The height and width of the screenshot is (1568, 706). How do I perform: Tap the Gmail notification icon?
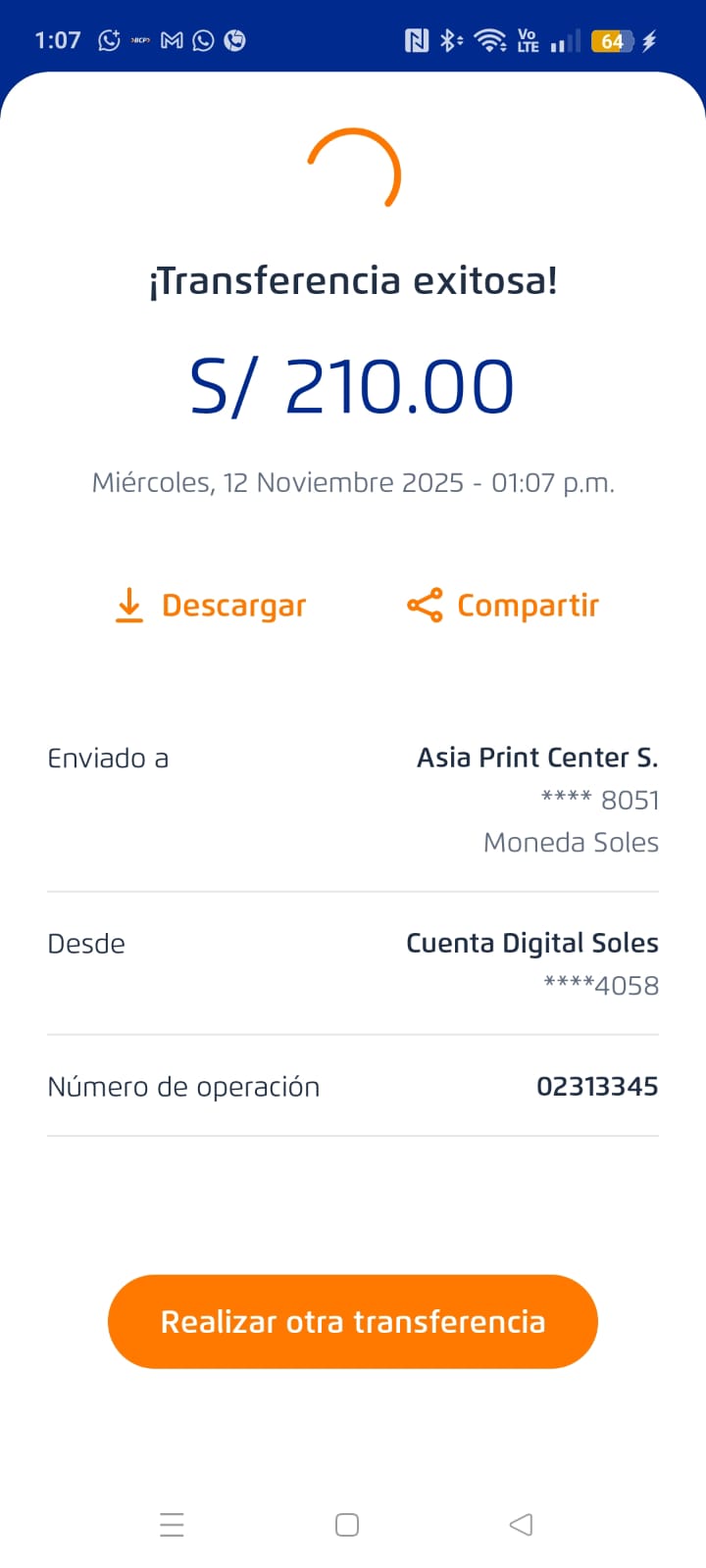click(172, 40)
